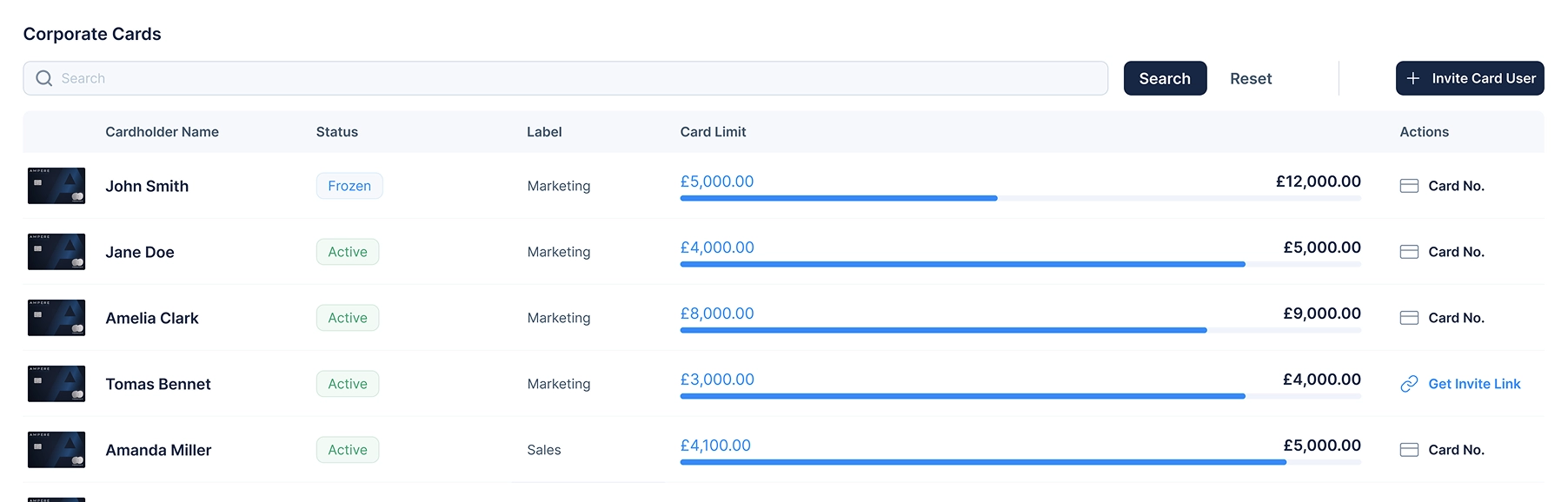1568x502 pixels.
Task: Sort by Cardholder Name column header
Action: point(162,132)
